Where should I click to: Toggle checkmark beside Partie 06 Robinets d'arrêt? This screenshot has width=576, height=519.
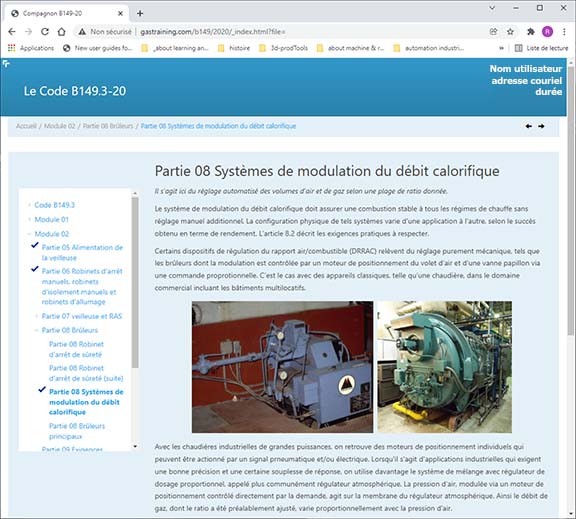coord(35,269)
